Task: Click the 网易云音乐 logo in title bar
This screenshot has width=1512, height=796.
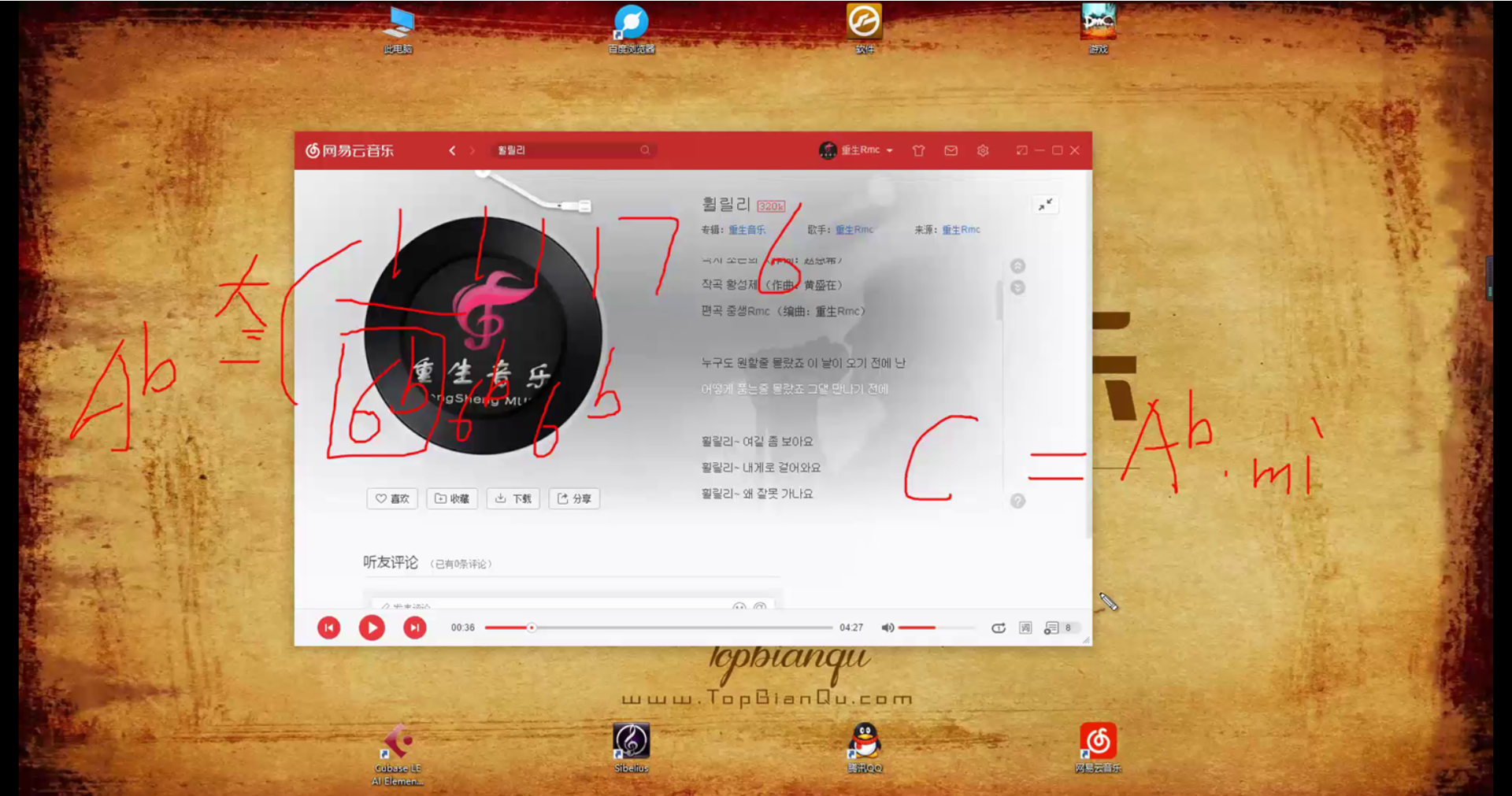Action: pos(350,150)
